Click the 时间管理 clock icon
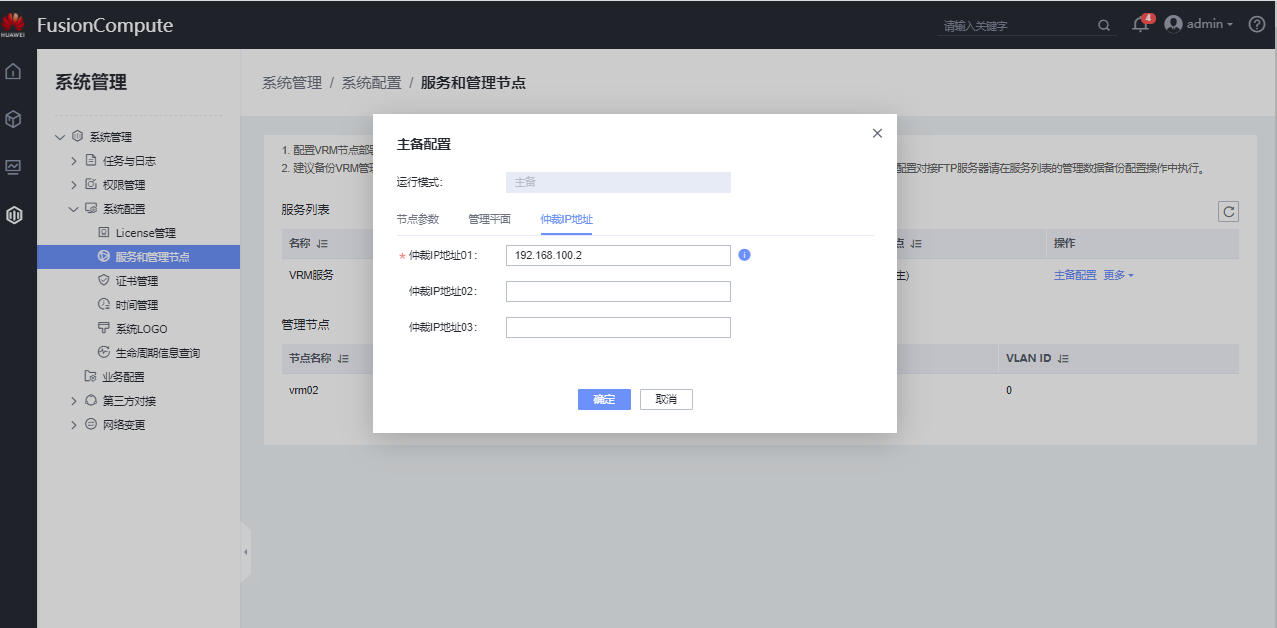 [103, 305]
